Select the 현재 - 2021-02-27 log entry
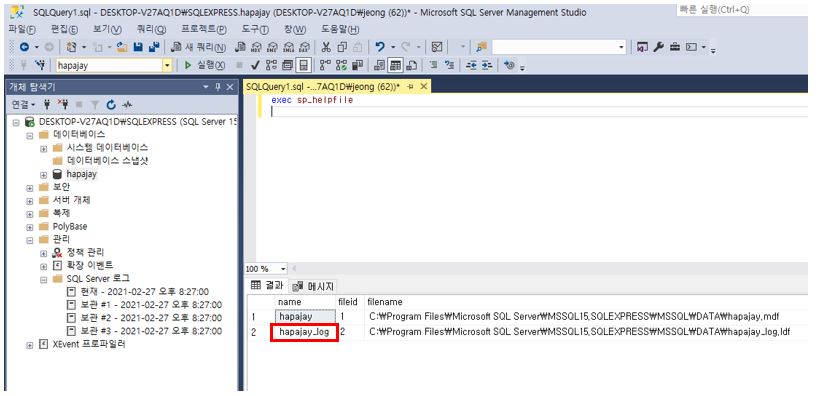 pos(138,292)
